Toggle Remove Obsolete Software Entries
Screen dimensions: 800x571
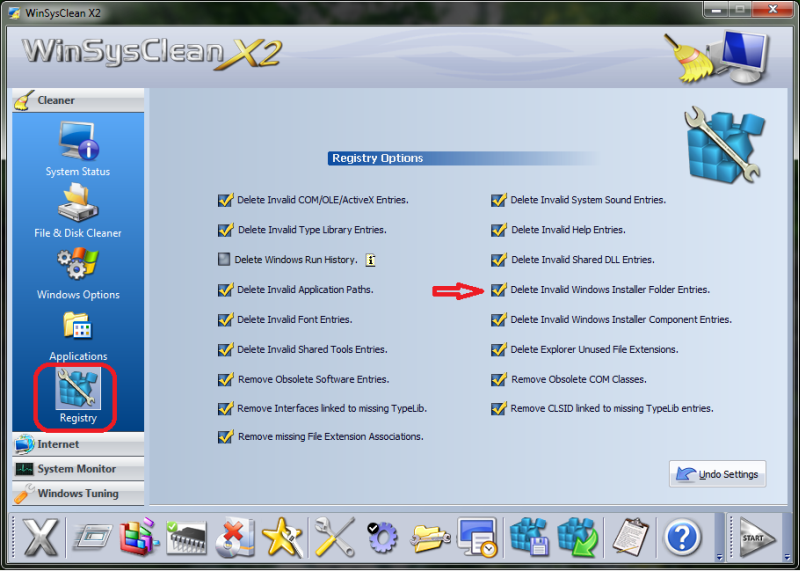point(225,380)
